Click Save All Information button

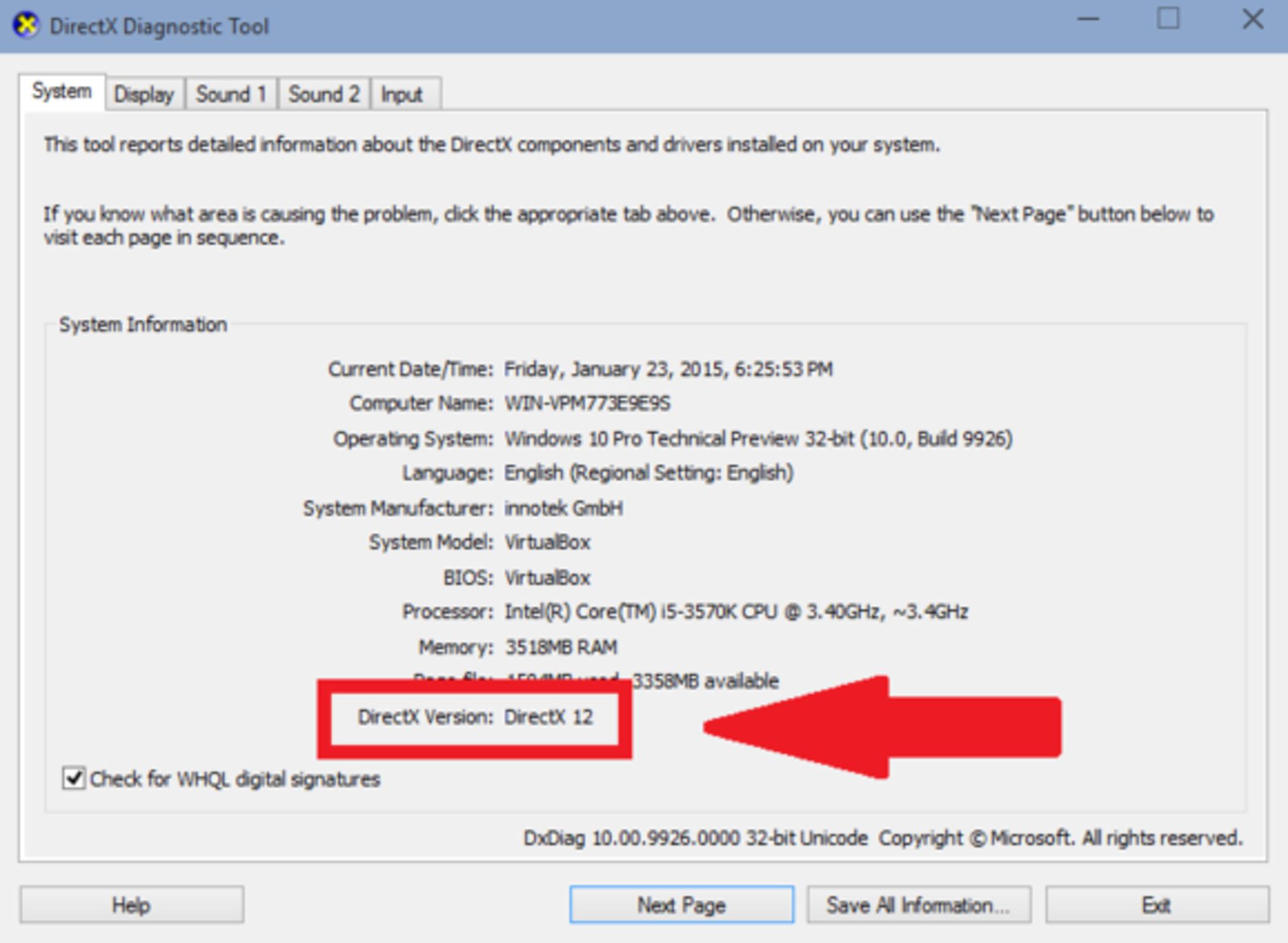point(918,905)
